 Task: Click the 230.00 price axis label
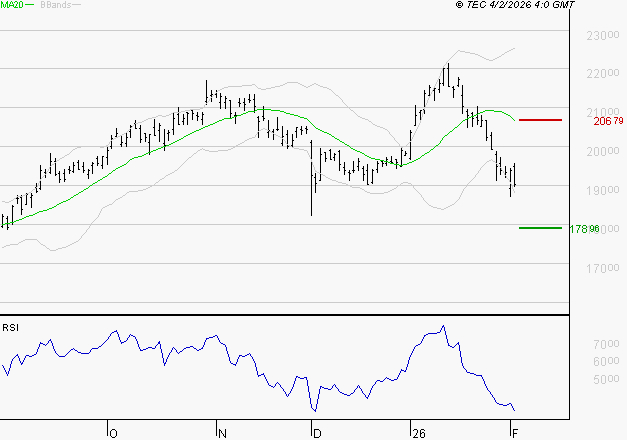(x=603, y=36)
